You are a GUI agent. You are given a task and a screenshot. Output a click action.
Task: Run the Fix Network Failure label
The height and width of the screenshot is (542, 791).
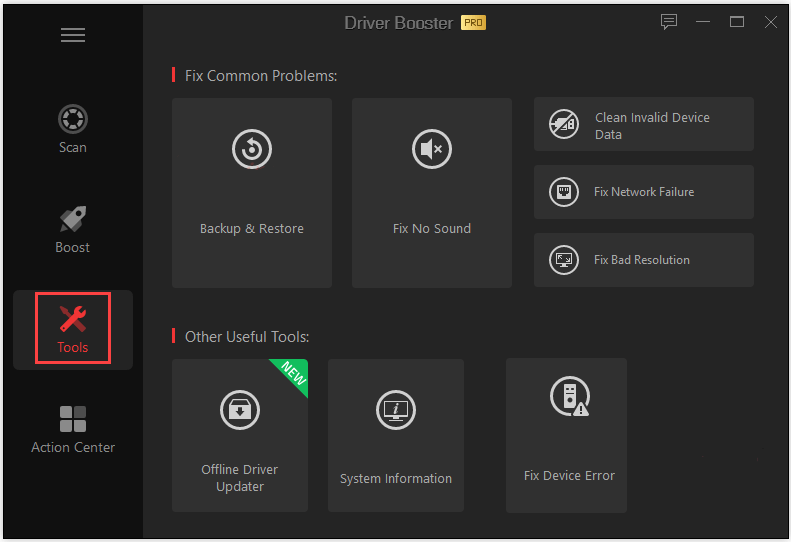[x=644, y=192]
